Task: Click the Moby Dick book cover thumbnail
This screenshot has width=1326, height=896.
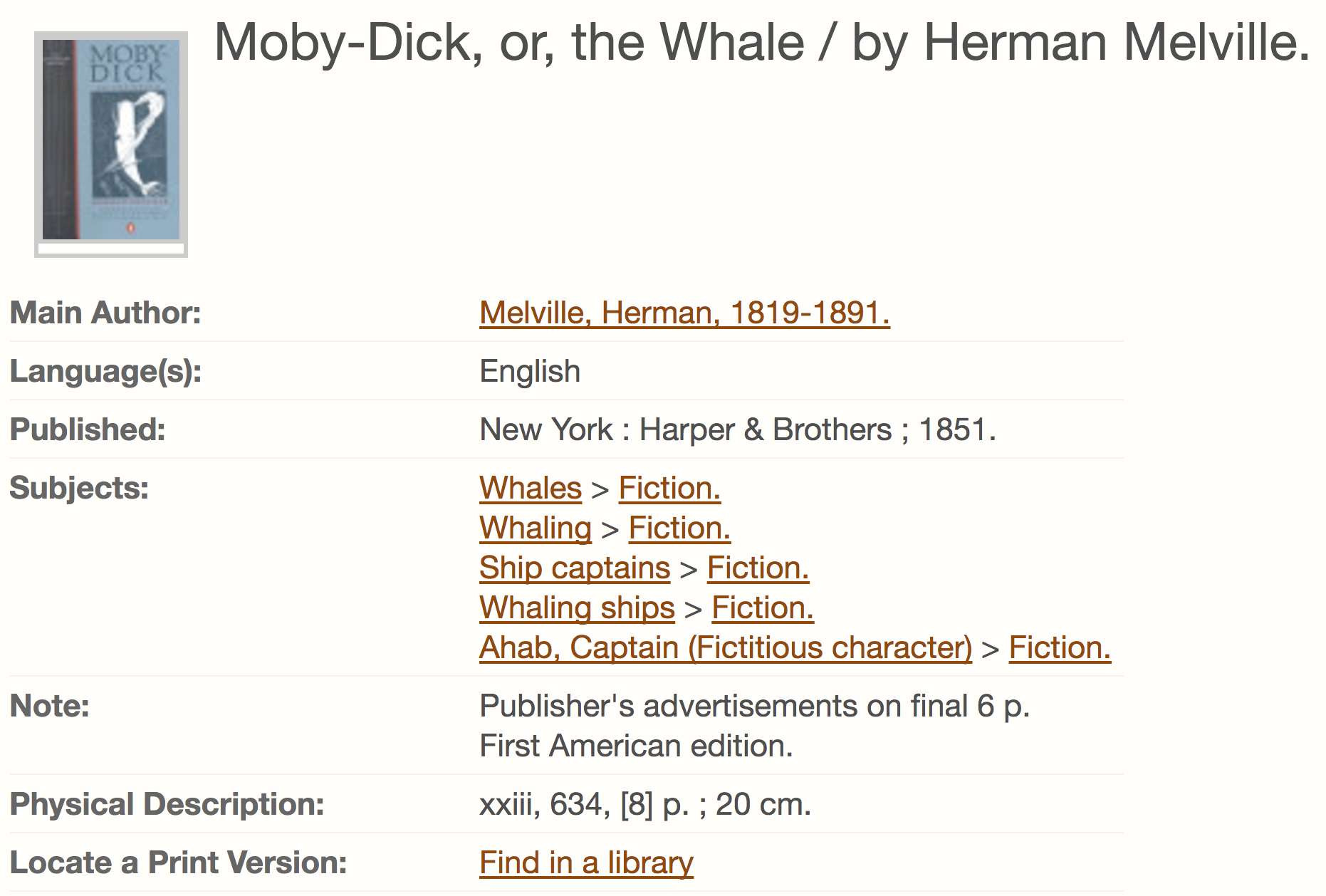Action: click(111, 141)
